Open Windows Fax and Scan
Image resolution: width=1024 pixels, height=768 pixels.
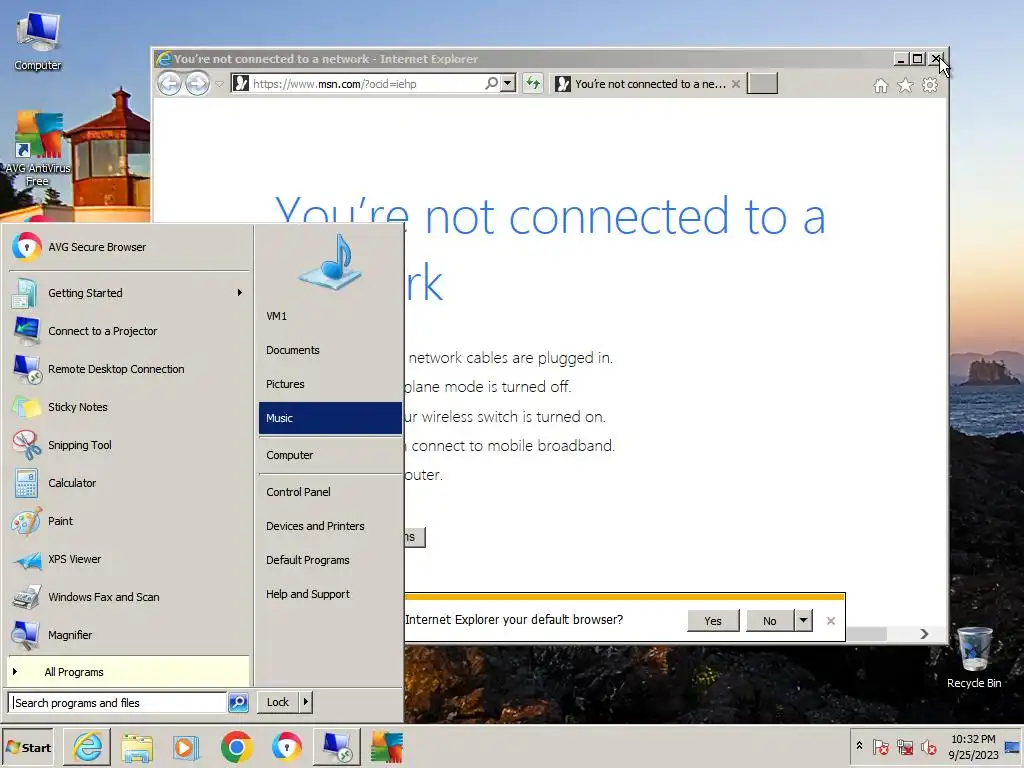click(x=129, y=597)
